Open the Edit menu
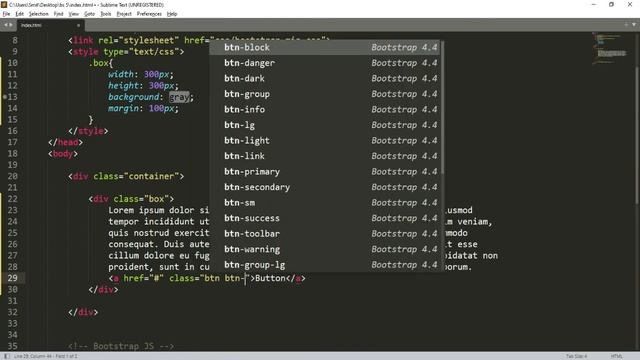 19,14
